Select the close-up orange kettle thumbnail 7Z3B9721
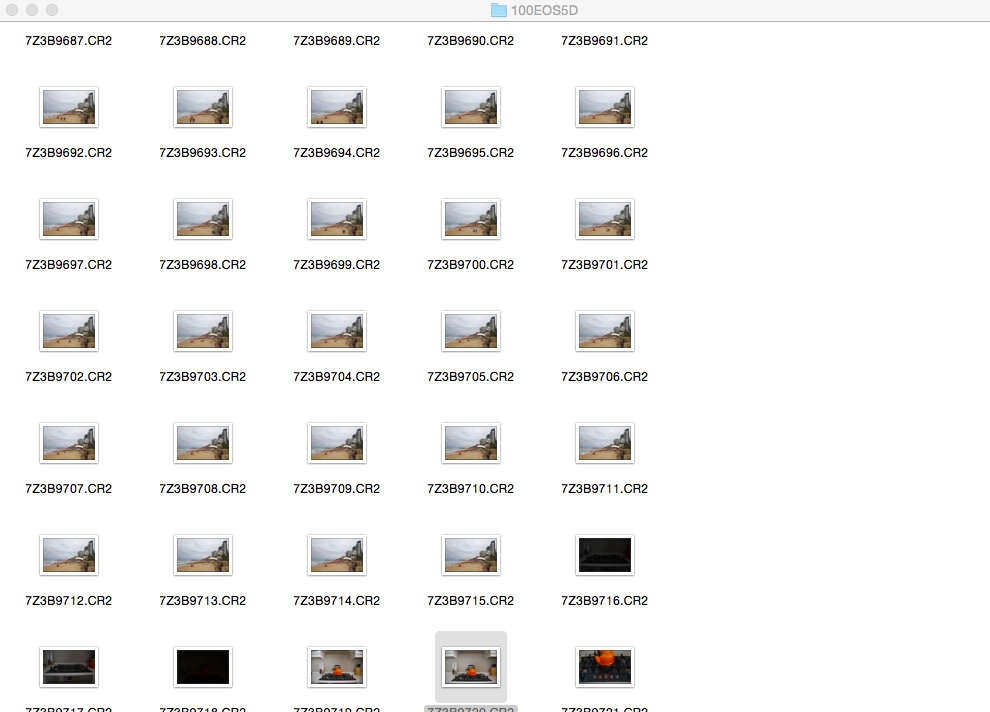 (x=604, y=667)
